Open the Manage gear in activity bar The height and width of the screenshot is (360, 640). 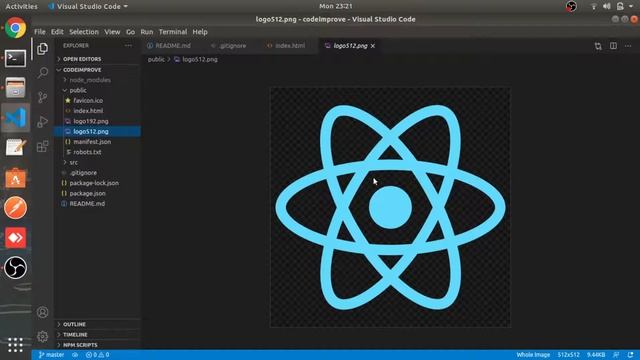tap(42, 337)
